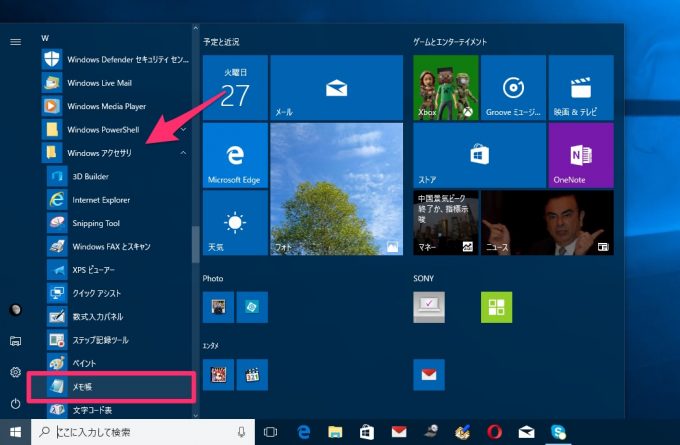
Task: Select the 予定と近況 group header
Action: (221, 42)
